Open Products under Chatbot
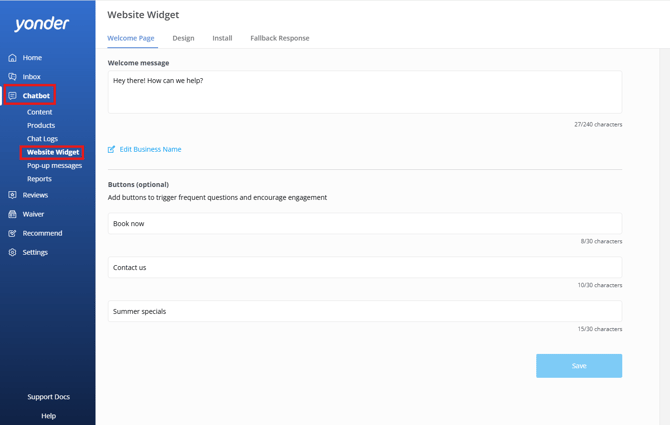The image size is (670, 425). (x=41, y=125)
